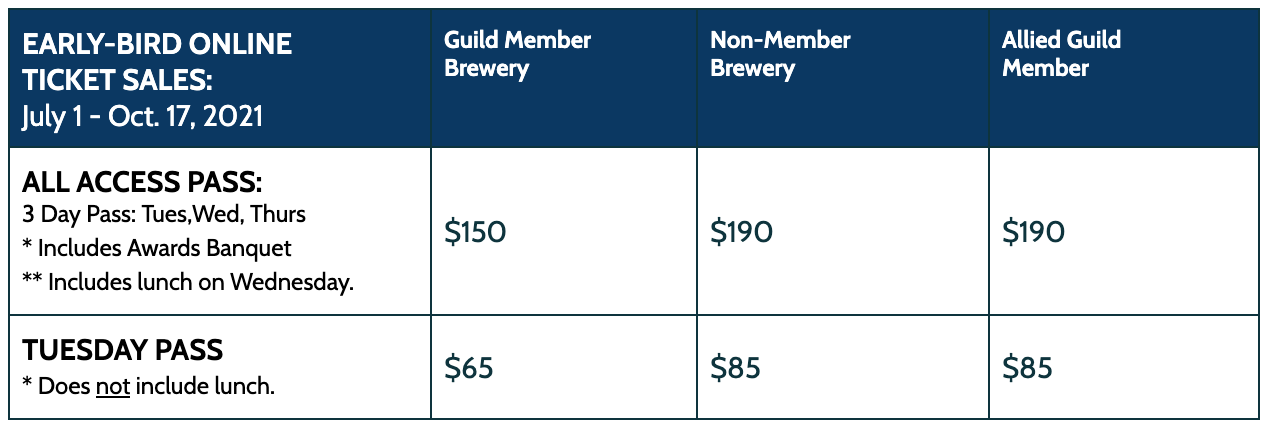Click the $190 Non-Member Brewery all access price
This screenshot has height=428, width=1268.
[x=741, y=232]
